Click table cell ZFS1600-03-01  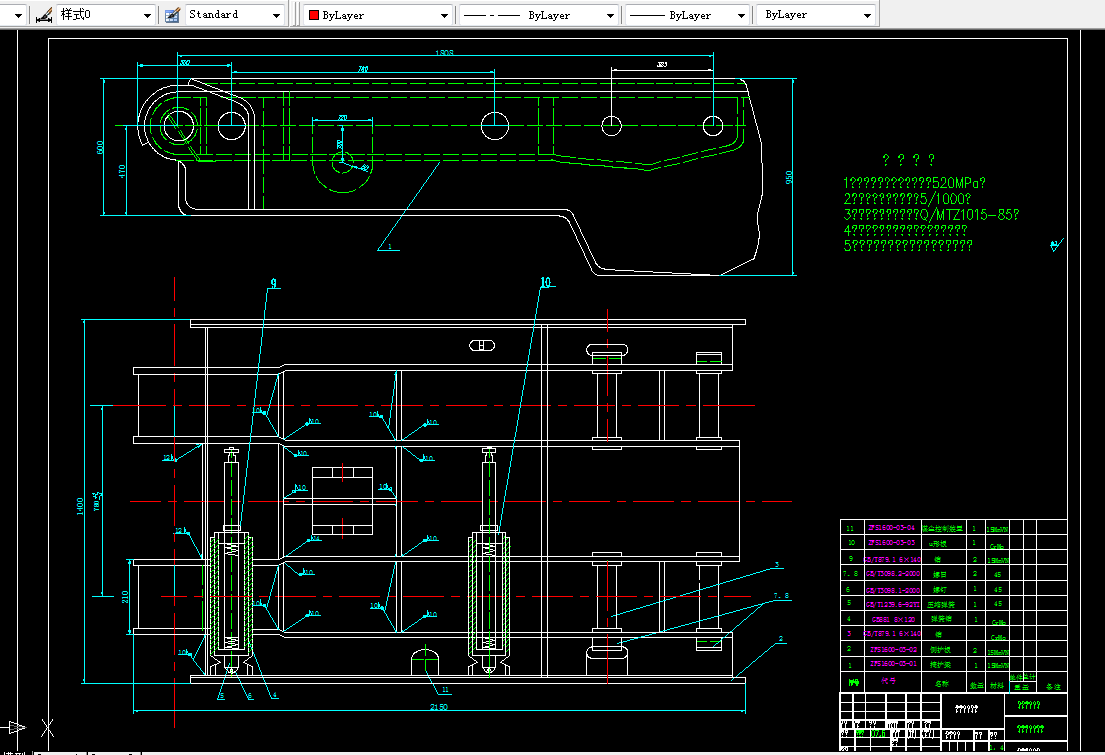[892, 663]
